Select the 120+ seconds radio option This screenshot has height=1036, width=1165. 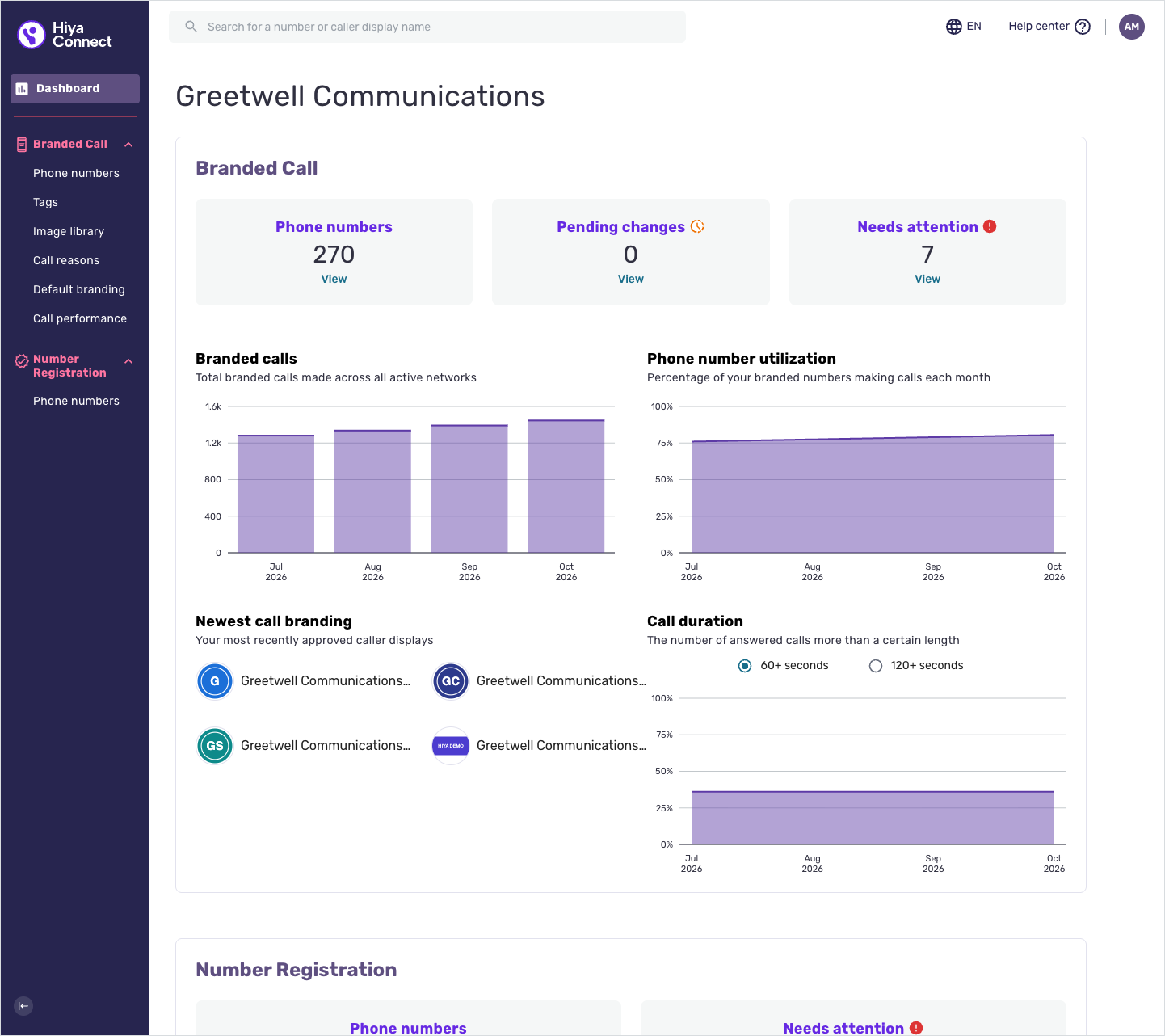click(875, 666)
